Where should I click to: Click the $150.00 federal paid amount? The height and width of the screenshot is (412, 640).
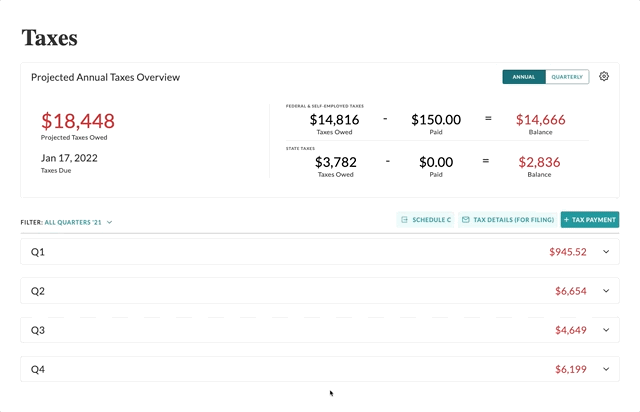[436, 120]
